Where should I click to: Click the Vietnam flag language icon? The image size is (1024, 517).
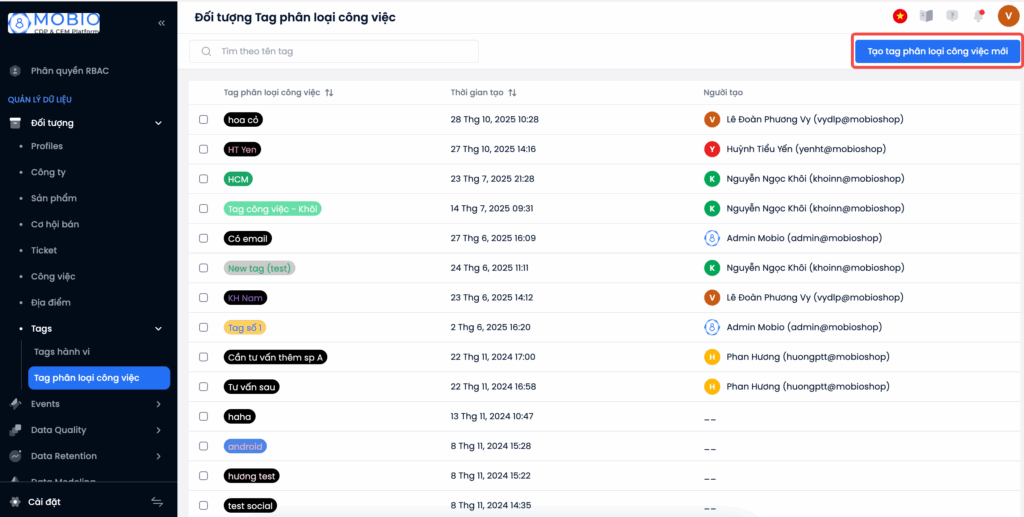900,16
